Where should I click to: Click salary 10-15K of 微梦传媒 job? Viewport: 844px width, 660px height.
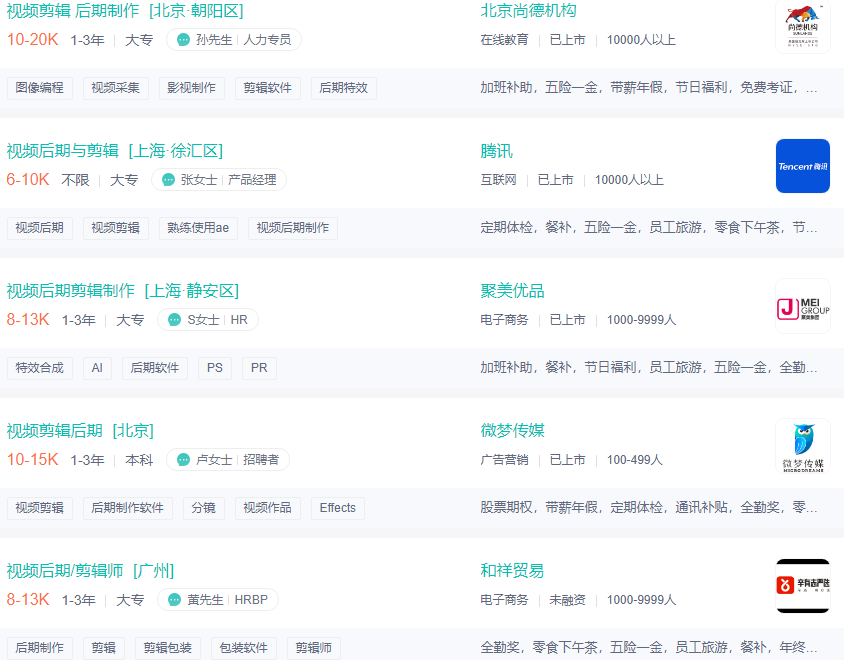32,460
